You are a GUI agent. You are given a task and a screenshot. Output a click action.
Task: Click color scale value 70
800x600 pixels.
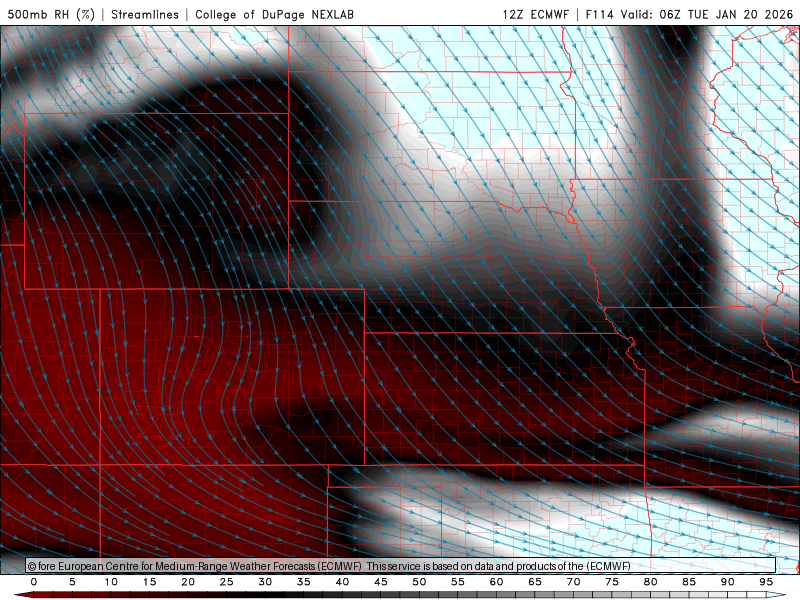pyautogui.click(x=573, y=582)
